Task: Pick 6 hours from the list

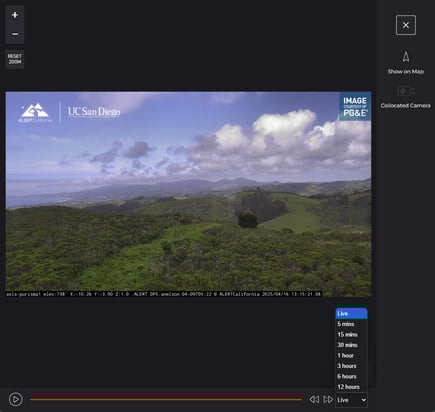Action: 352,376
